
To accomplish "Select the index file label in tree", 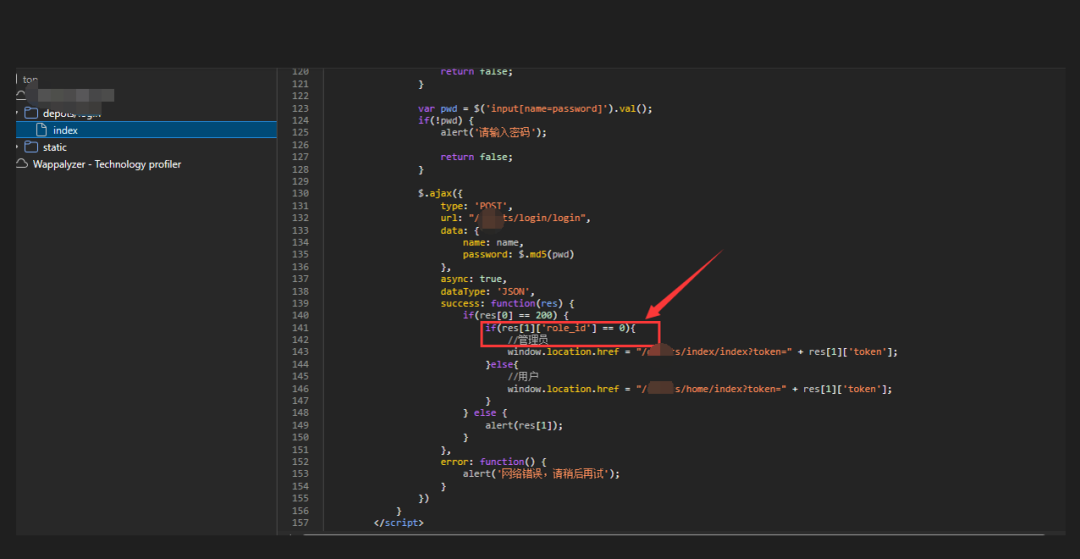I will pyautogui.click(x=65, y=130).
